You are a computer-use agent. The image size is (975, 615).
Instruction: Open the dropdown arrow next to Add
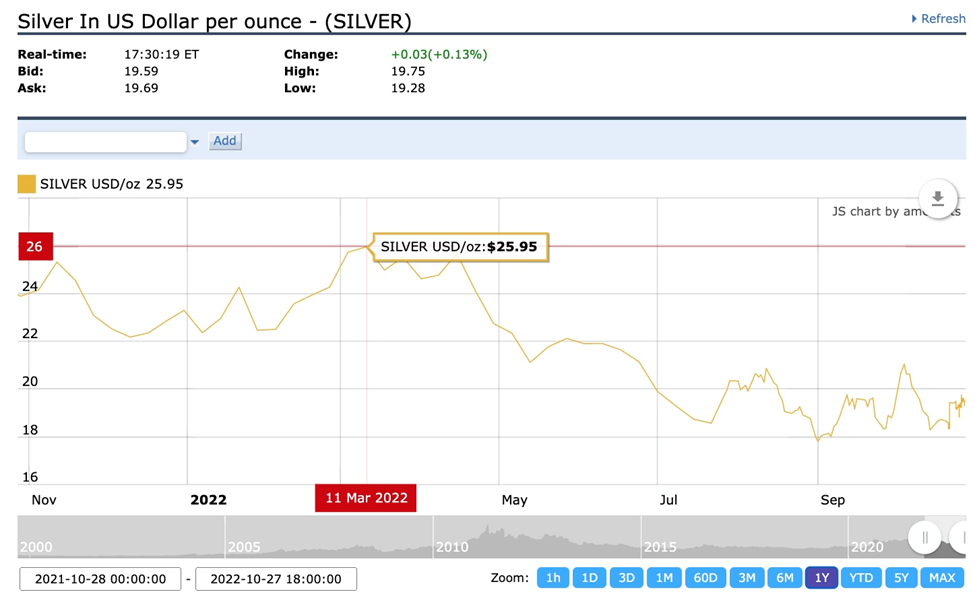195,142
